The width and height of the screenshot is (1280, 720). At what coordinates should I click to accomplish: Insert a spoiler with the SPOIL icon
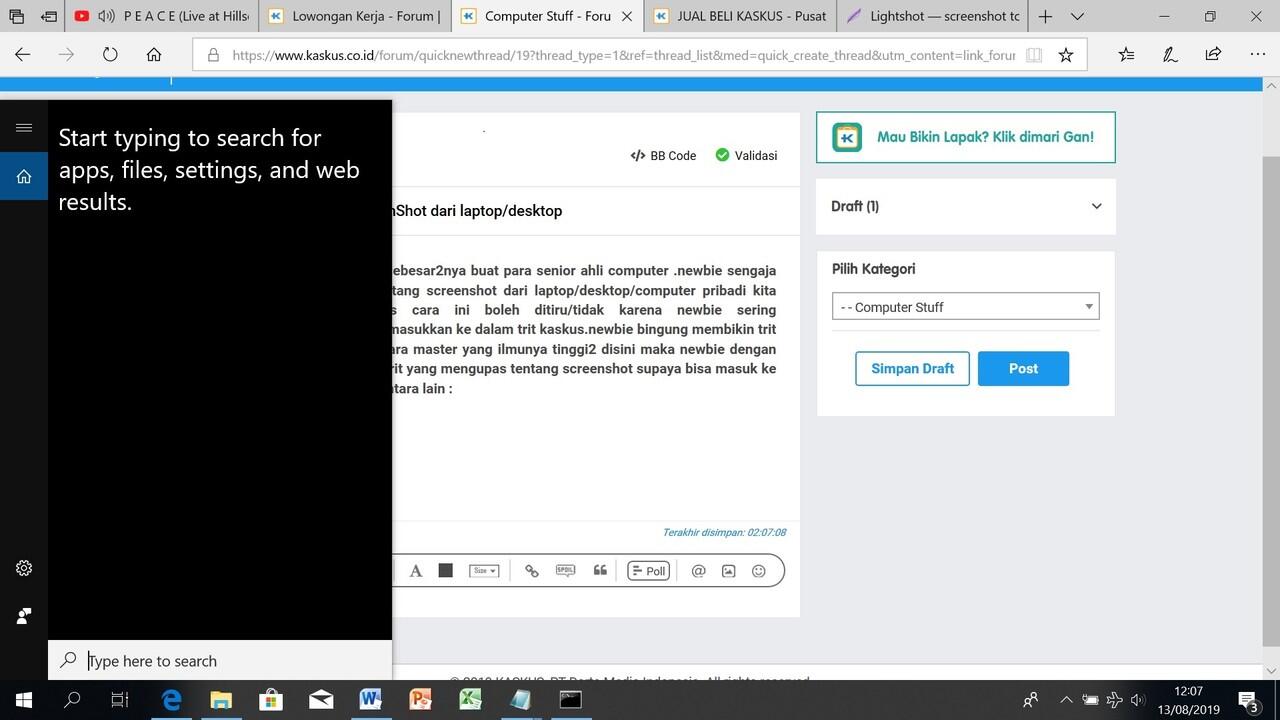[x=565, y=571]
